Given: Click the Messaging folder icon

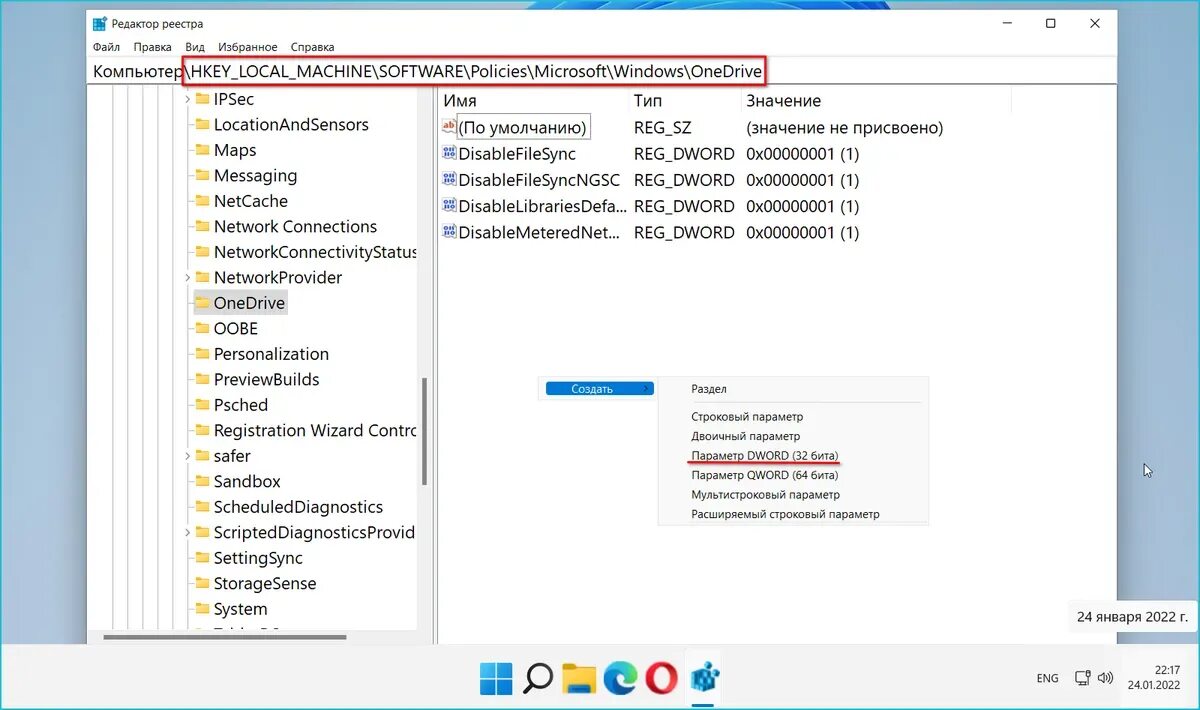Looking at the screenshot, I should (x=202, y=176).
